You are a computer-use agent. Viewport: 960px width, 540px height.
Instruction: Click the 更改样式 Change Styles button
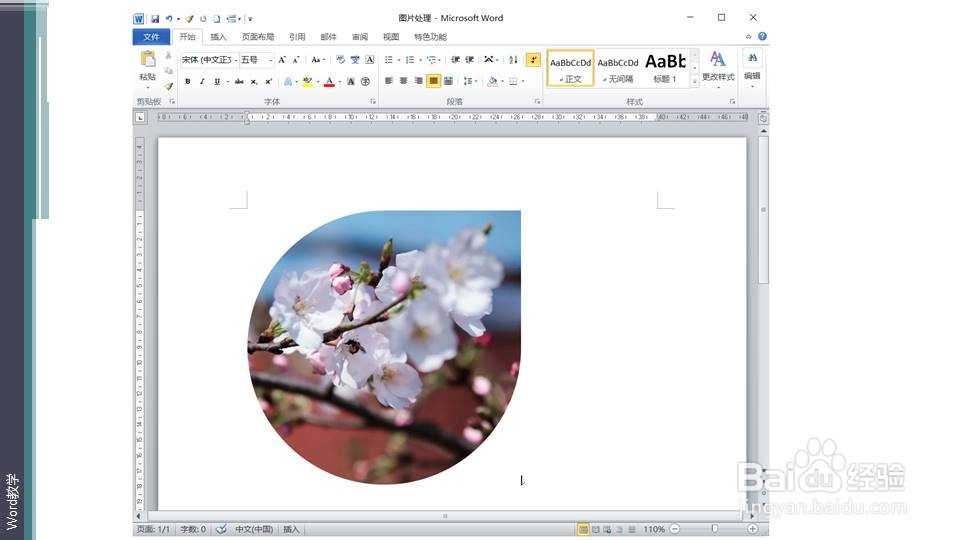coord(718,68)
